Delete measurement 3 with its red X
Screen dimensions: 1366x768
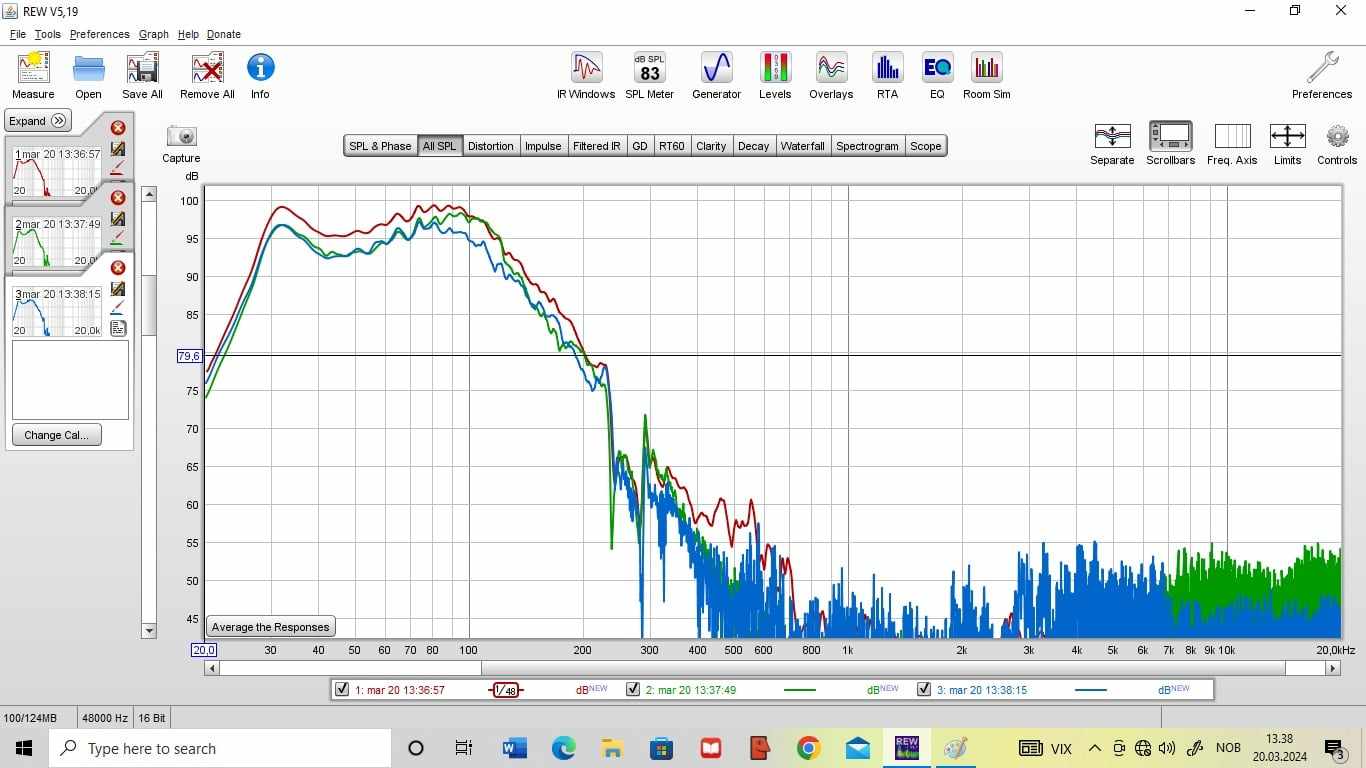pyautogui.click(x=118, y=268)
